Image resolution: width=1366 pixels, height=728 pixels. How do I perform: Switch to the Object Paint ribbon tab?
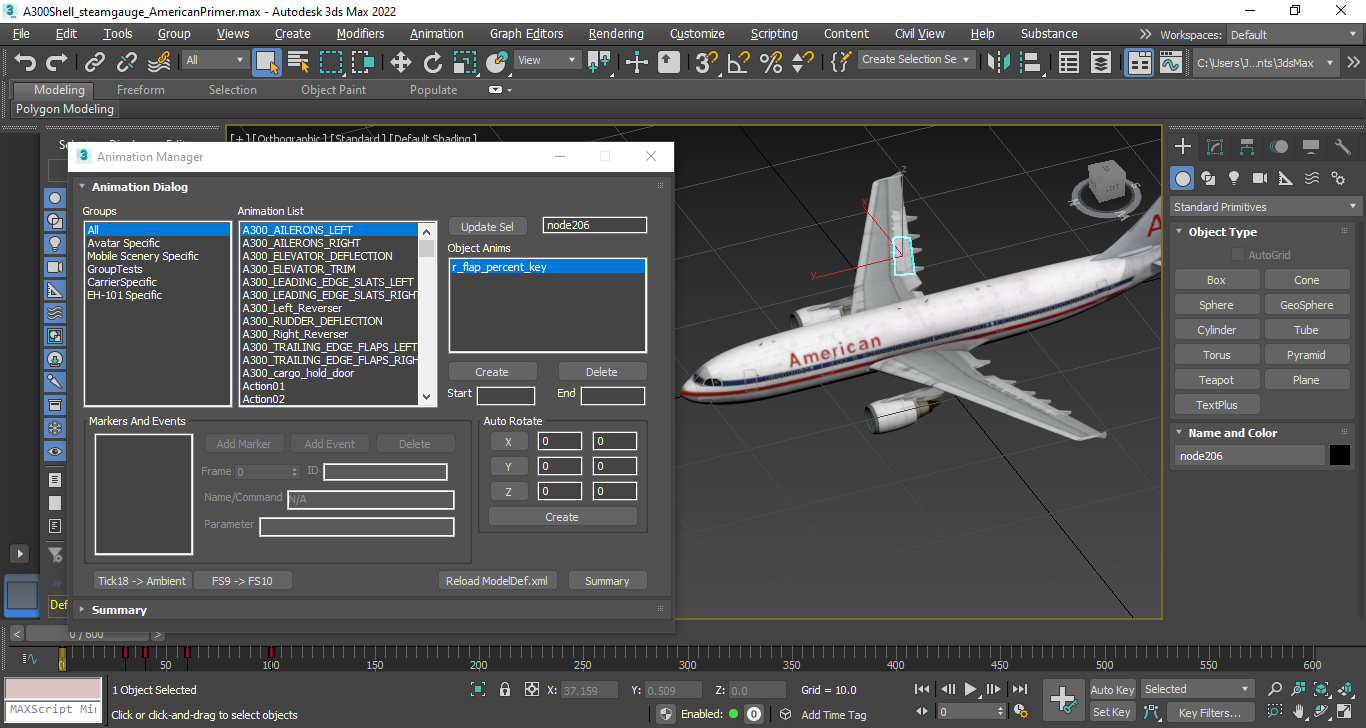334,90
